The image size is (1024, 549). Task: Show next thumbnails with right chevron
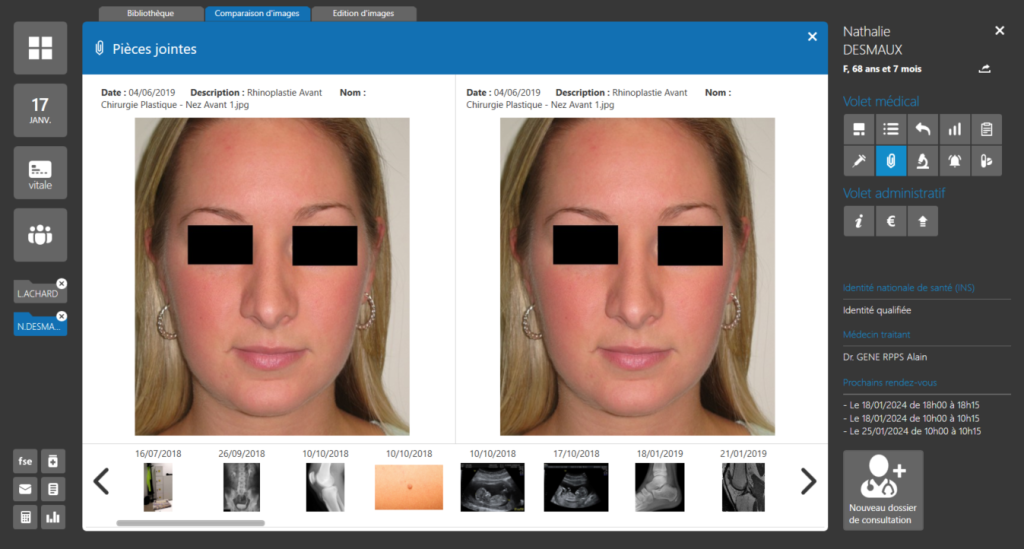(x=808, y=482)
